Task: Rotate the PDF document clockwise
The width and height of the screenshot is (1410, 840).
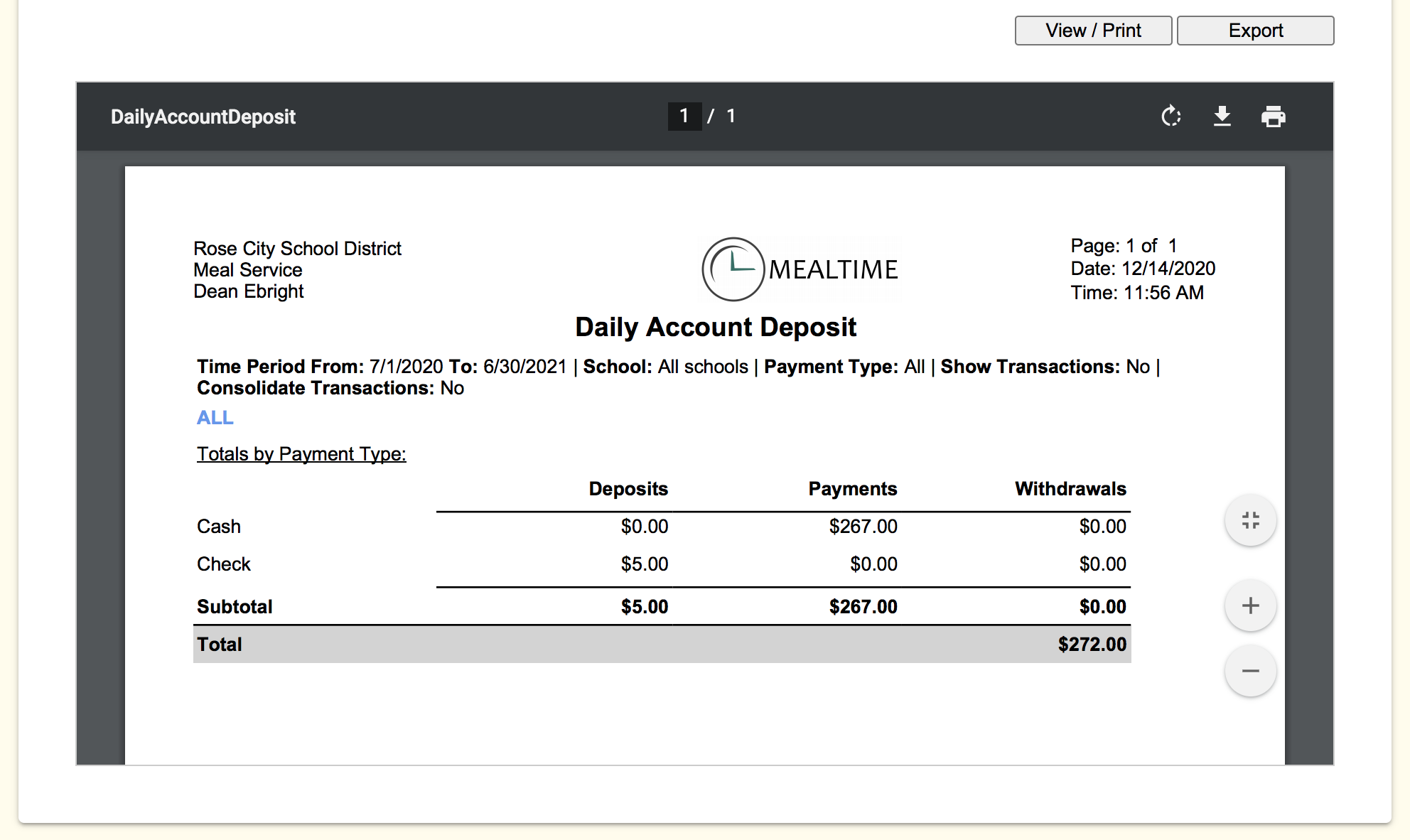Action: [x=1170, y=116]
